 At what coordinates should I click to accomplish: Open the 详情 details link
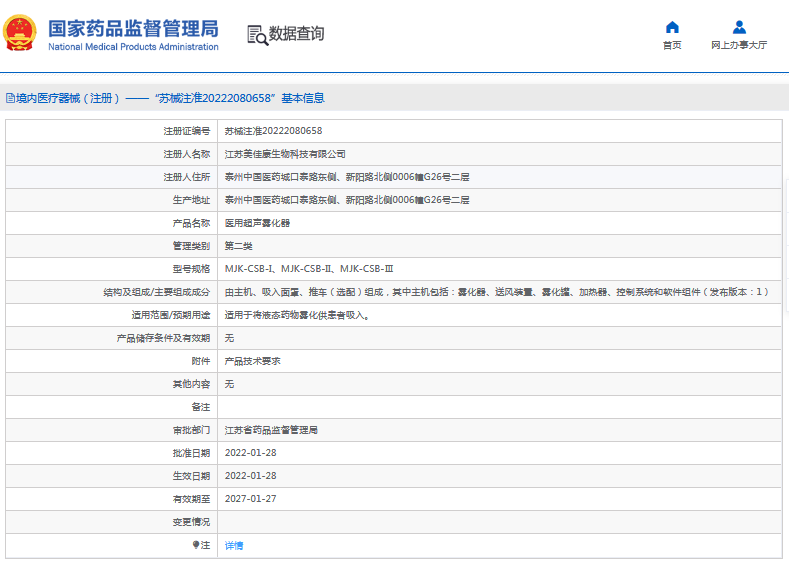(x=234, y=546)
